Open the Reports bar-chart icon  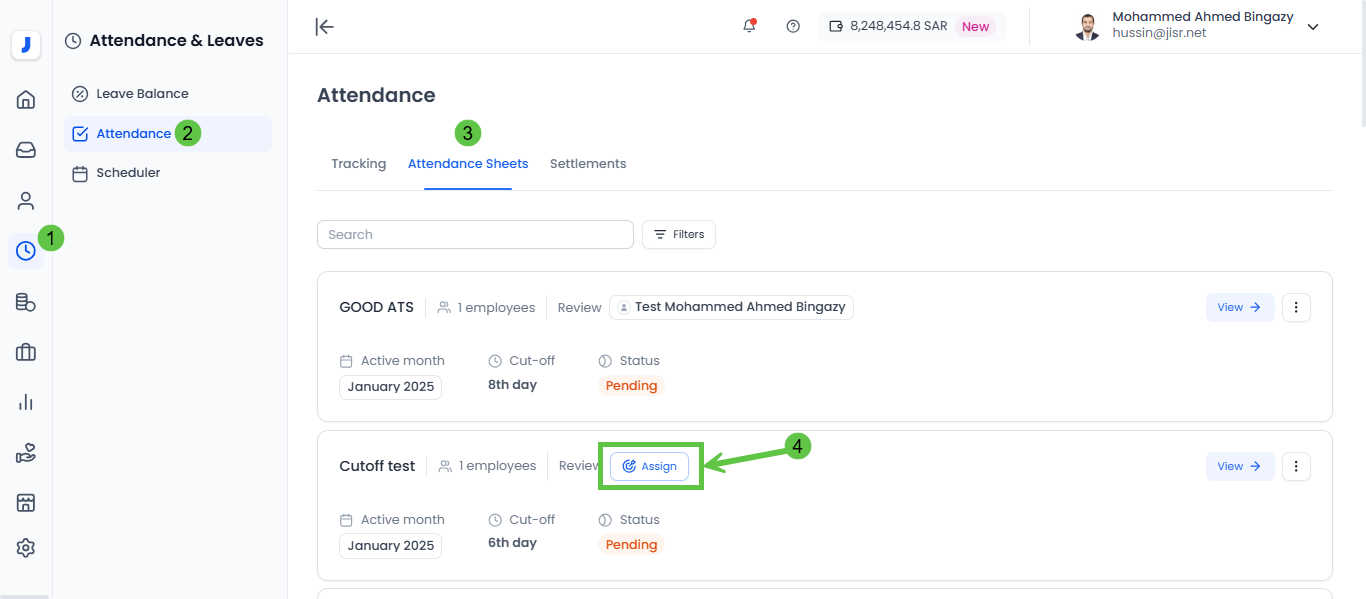pyautogui.click(x=25, y=402)
